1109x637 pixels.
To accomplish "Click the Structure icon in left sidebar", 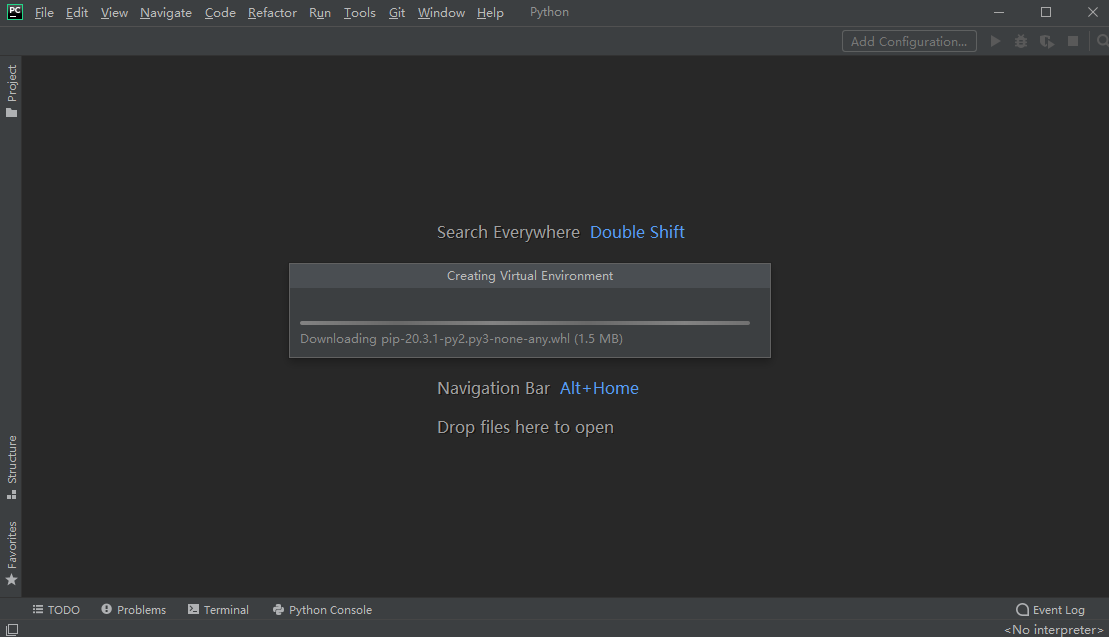I will (x=11, y=494).
